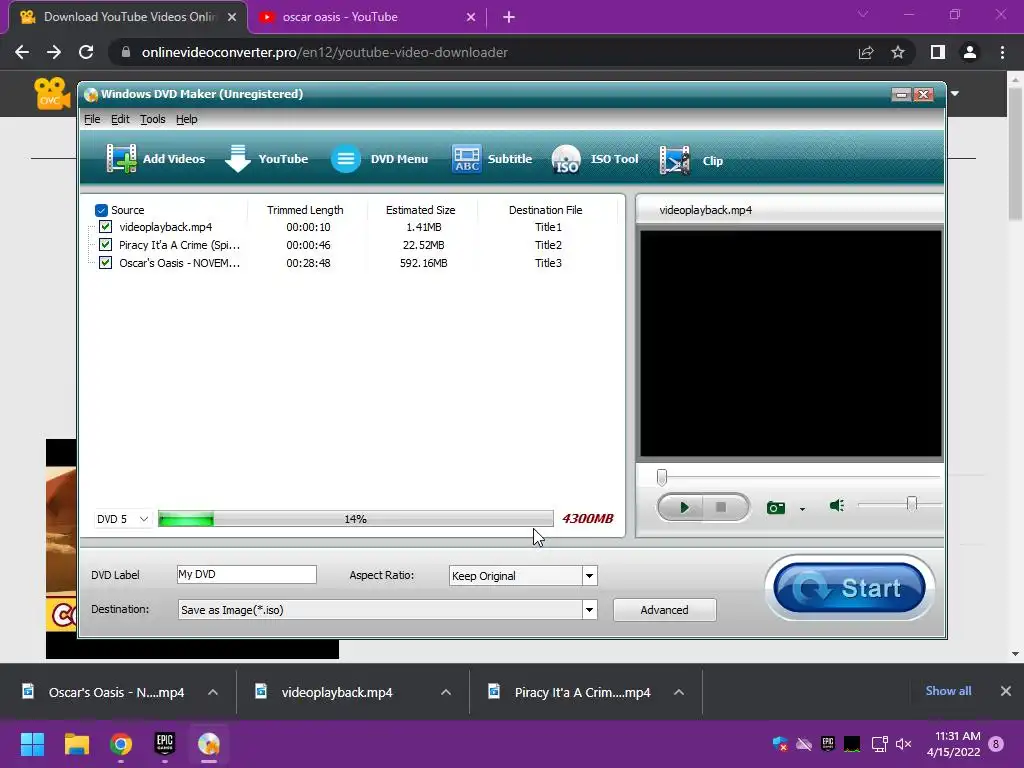Click the site dropdown arrow beside DVD Maker
This screenshot has height=768, width=1024.
pos(955,93)
